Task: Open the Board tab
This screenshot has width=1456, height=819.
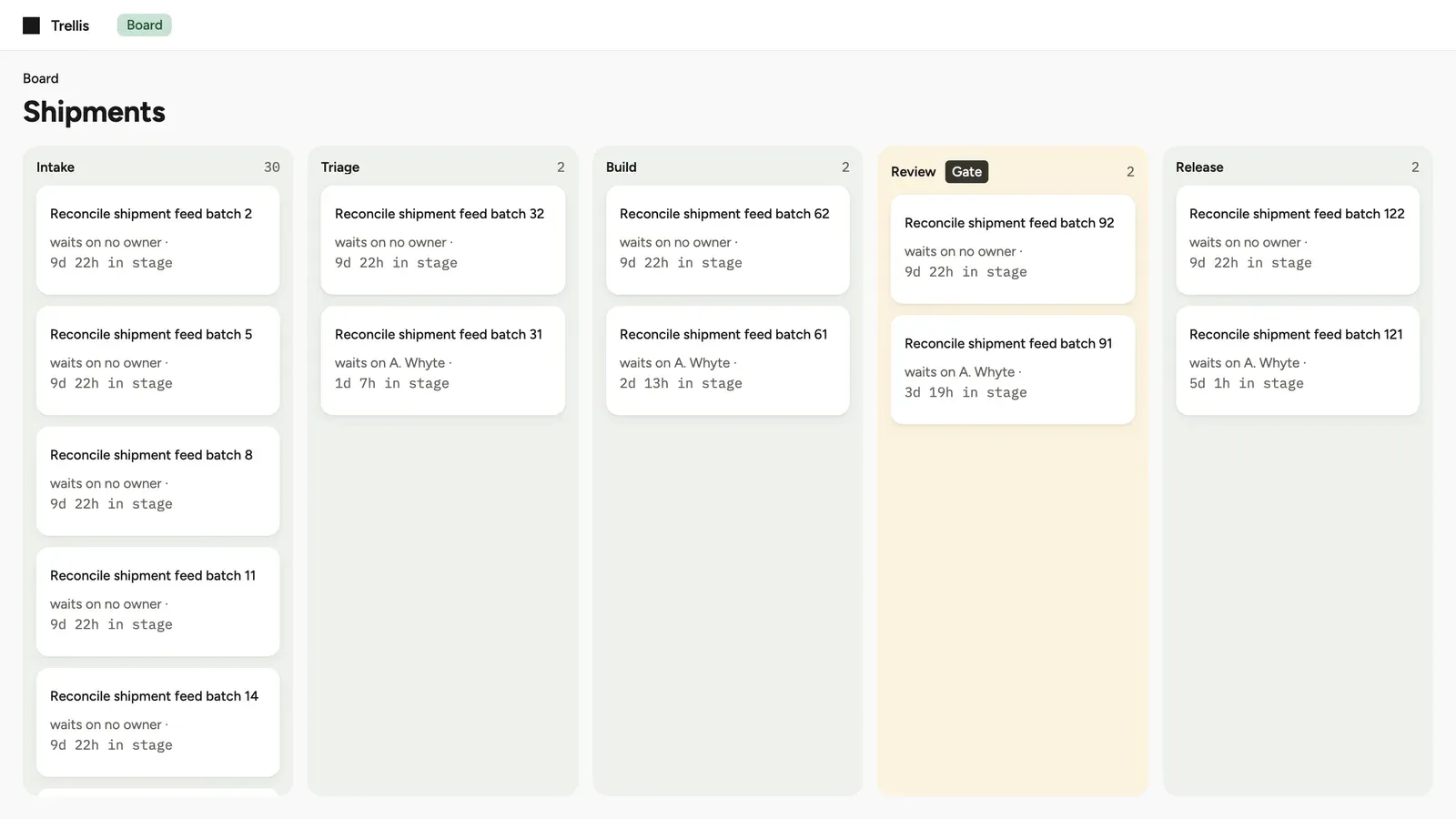Action: pos(145,25)
